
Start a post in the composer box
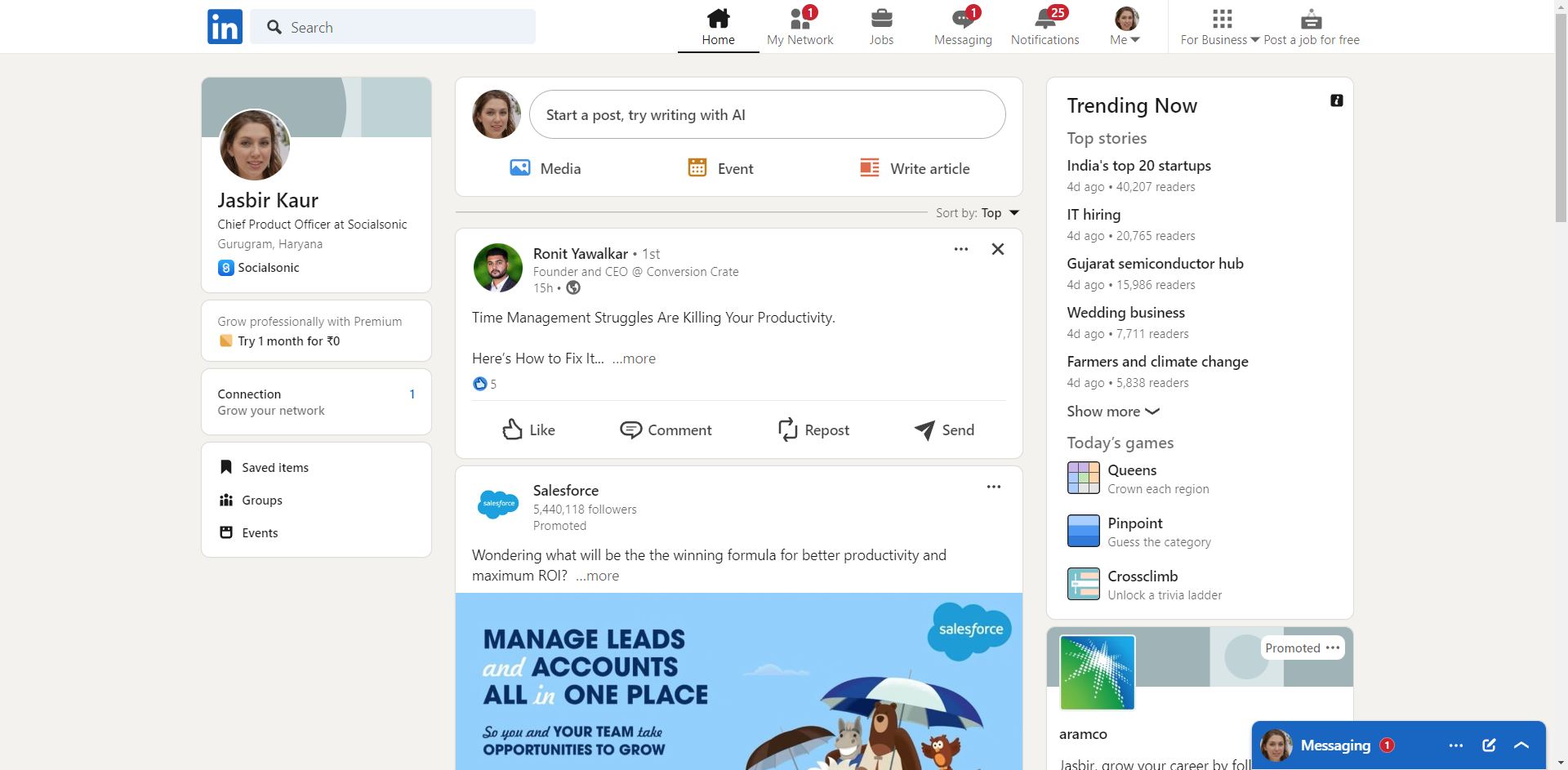tap(767, 114)
